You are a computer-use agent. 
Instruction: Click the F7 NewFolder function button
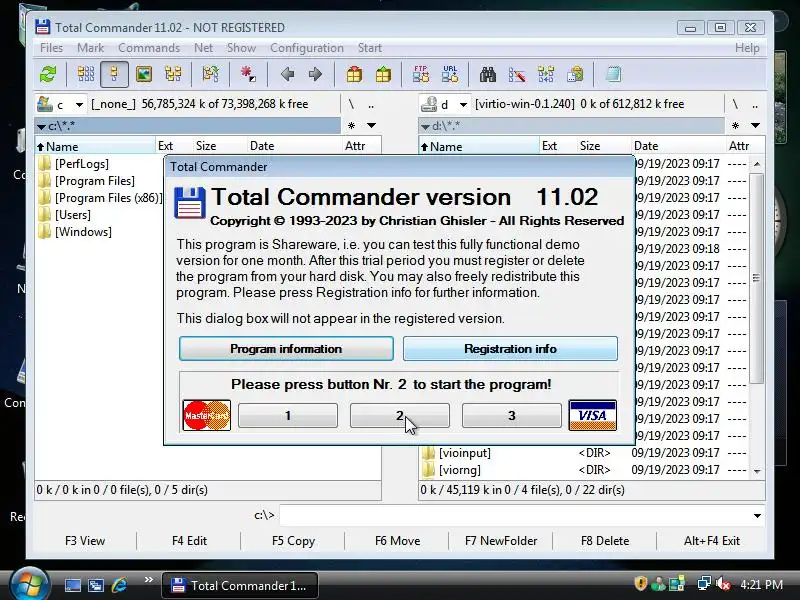tap(501, 541)
